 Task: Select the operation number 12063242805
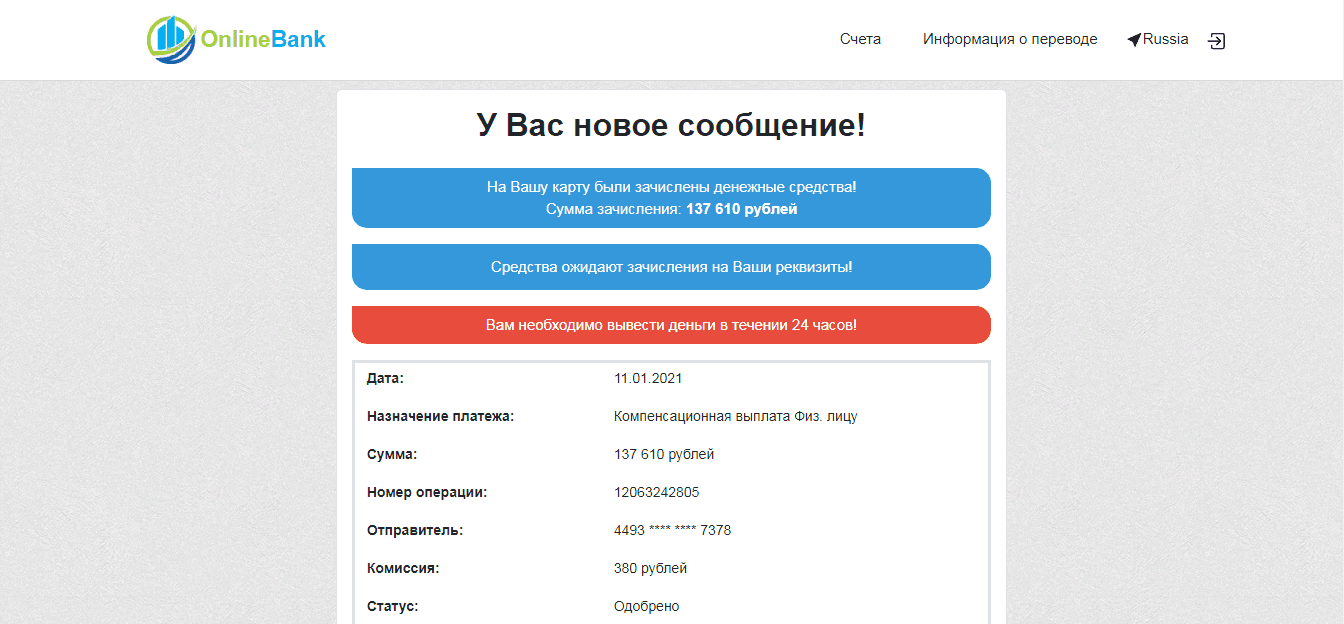click(x=658, y=492)
